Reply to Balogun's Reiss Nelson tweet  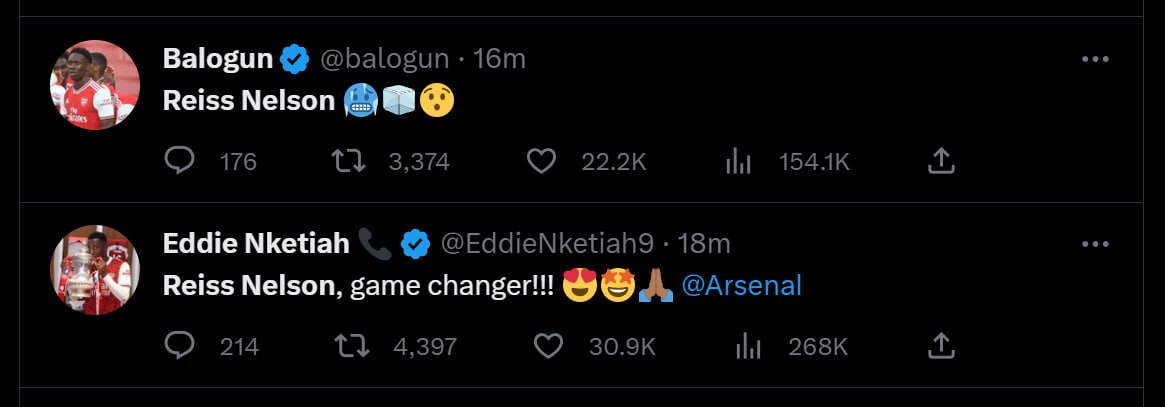click(x=179, y=161)
